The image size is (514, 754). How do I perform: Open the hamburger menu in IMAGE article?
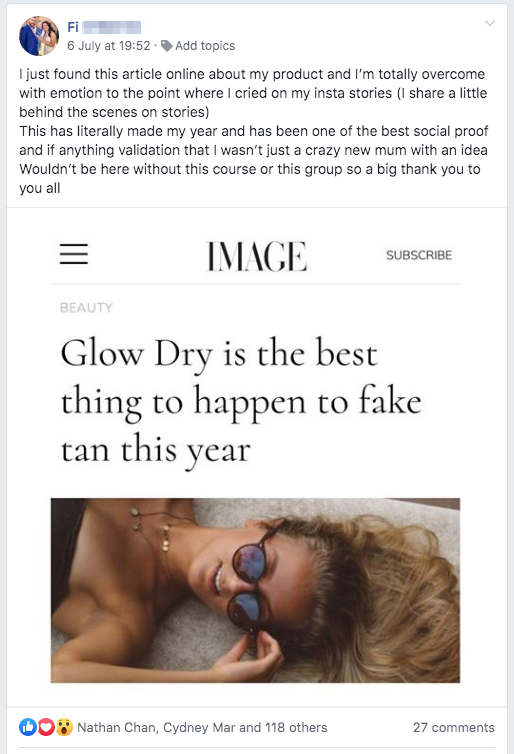tap(74, 254)
